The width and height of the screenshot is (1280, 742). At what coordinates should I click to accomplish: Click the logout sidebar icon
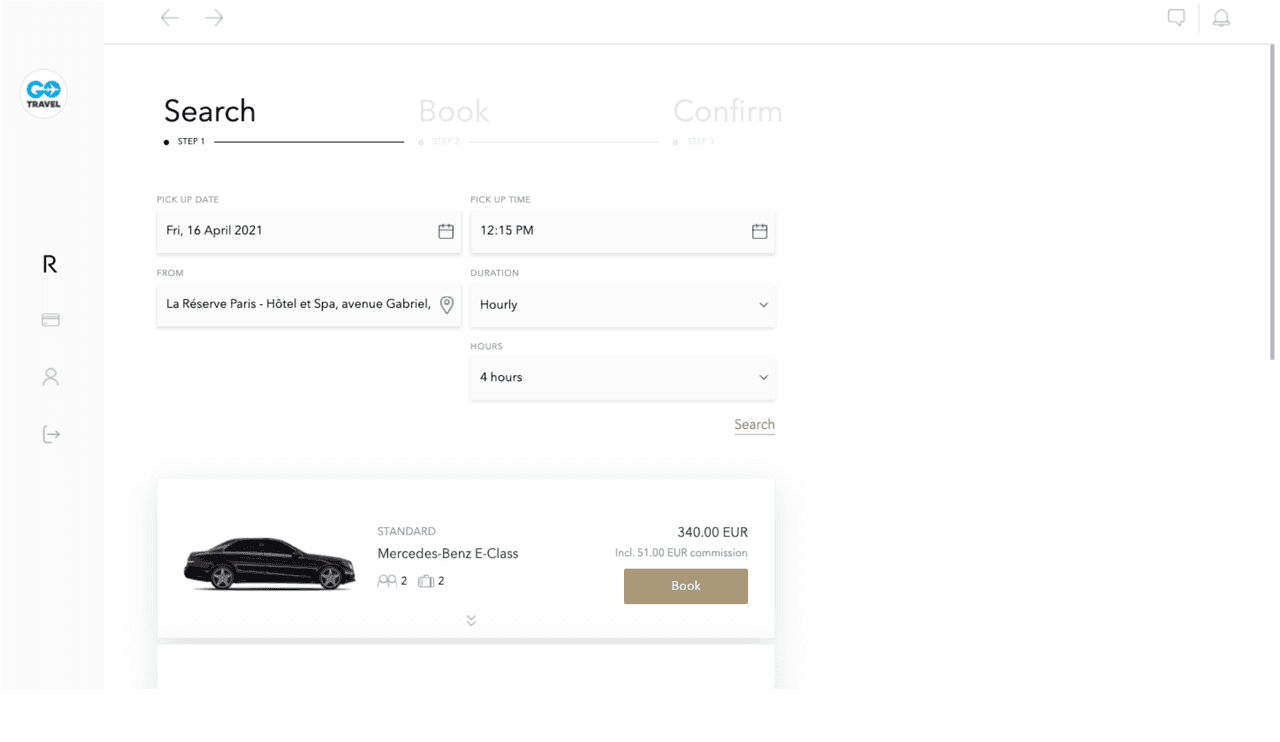tap(51, 434)
